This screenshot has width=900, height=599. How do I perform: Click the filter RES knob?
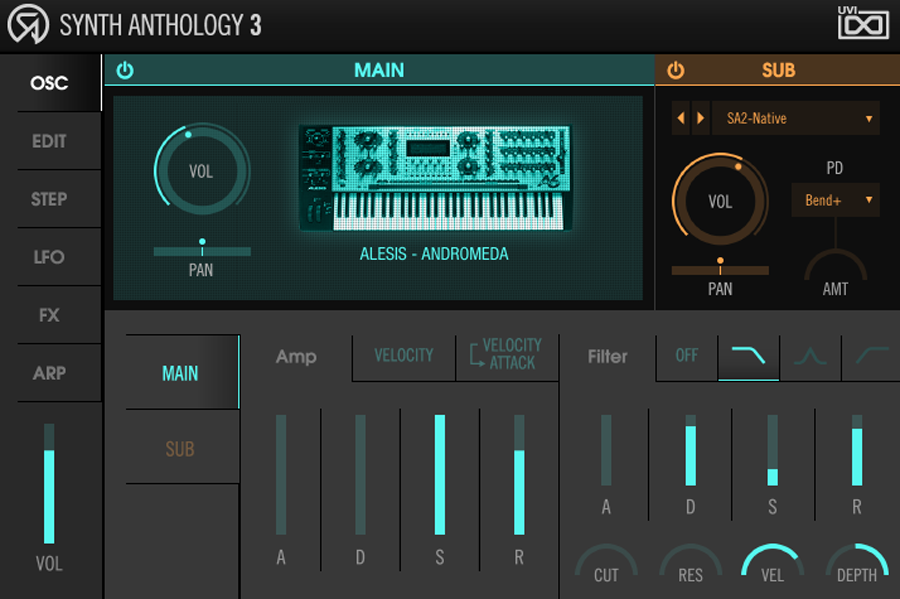[690, 565]
